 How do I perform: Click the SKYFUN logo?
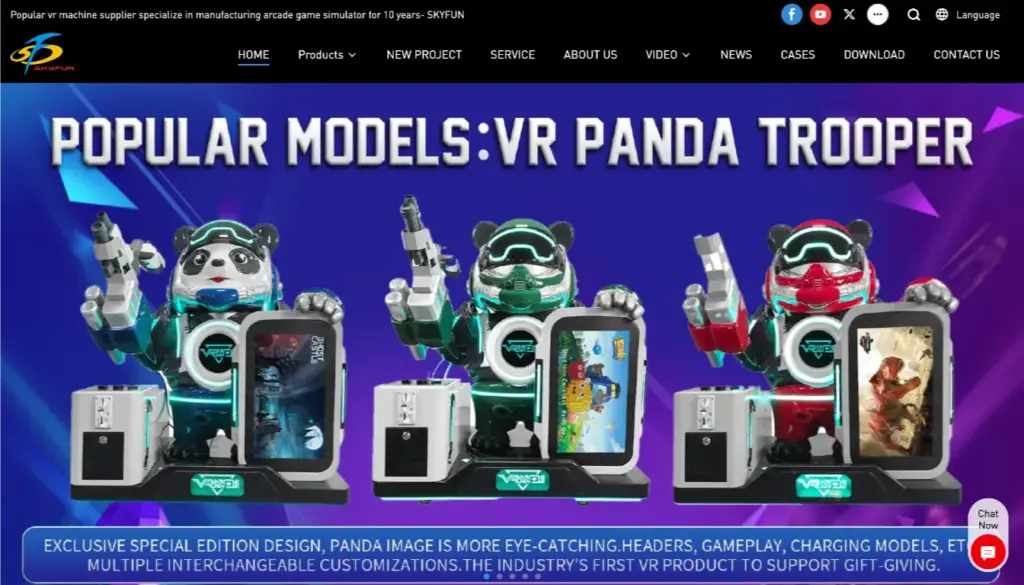click(x=42, y=53)
